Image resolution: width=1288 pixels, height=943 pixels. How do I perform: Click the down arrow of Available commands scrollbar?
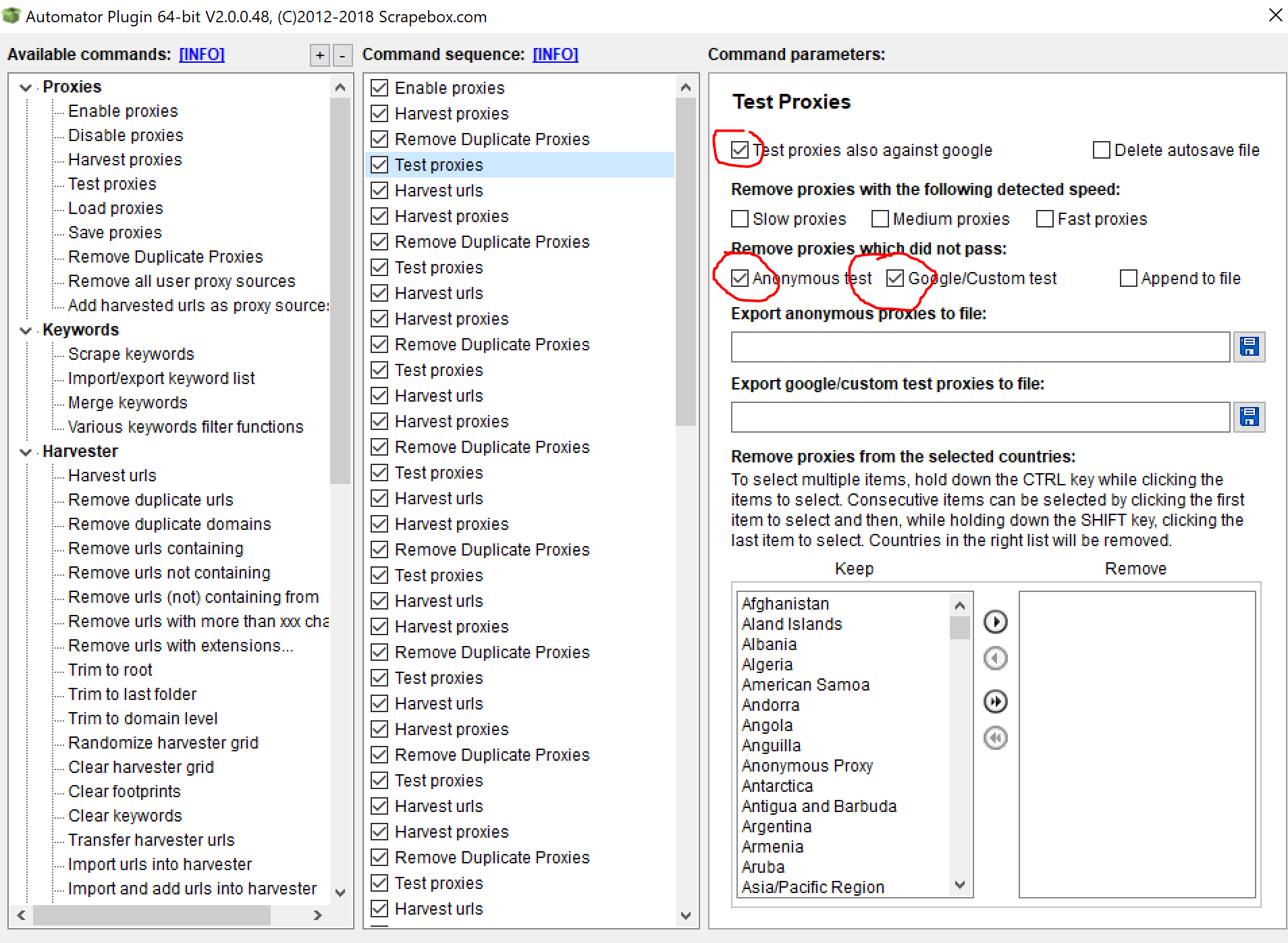pos(340,892)
